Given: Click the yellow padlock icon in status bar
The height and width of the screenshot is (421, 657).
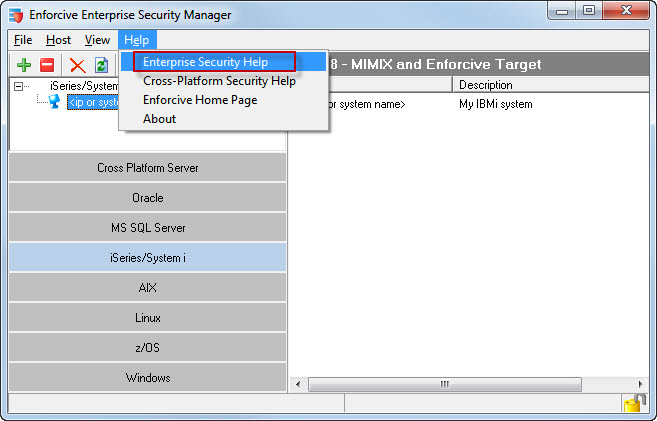Looking at the screenshot, I should pyautogui.click(x=634, y=403).
